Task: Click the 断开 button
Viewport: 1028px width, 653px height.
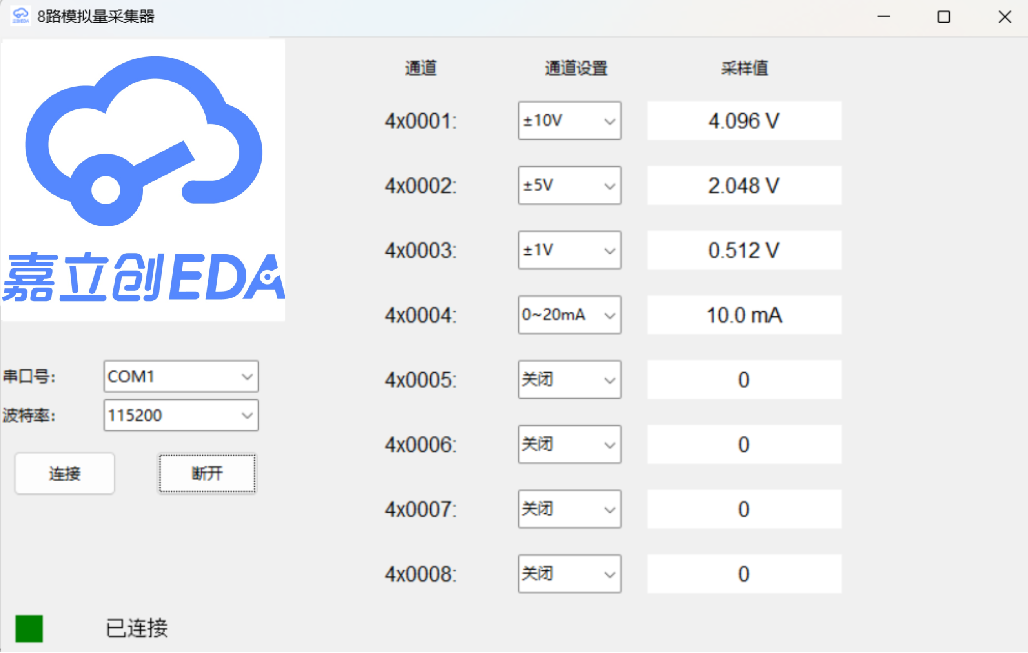Action: point(207,473)
